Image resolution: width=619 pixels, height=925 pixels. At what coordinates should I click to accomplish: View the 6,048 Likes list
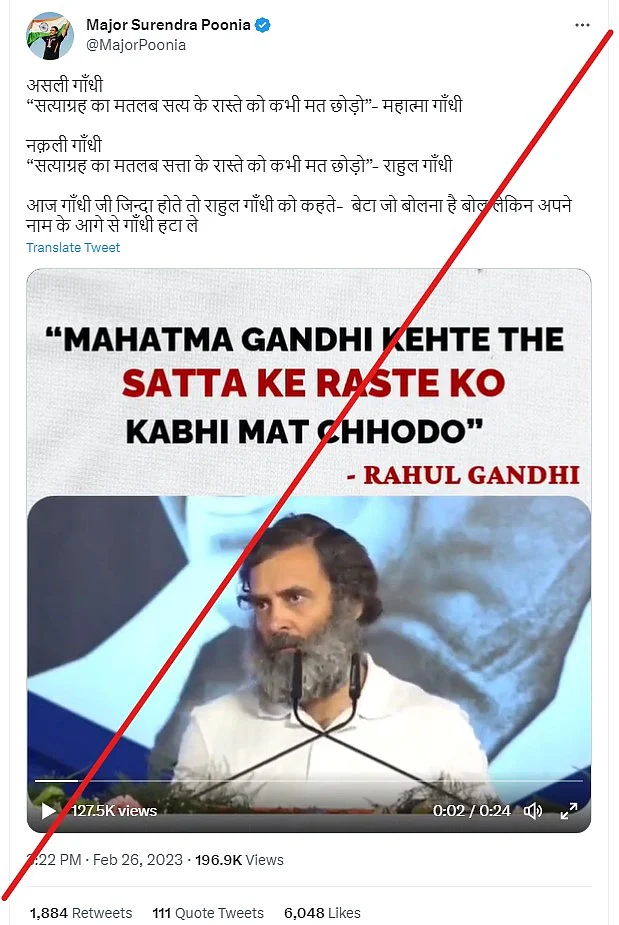322,913
